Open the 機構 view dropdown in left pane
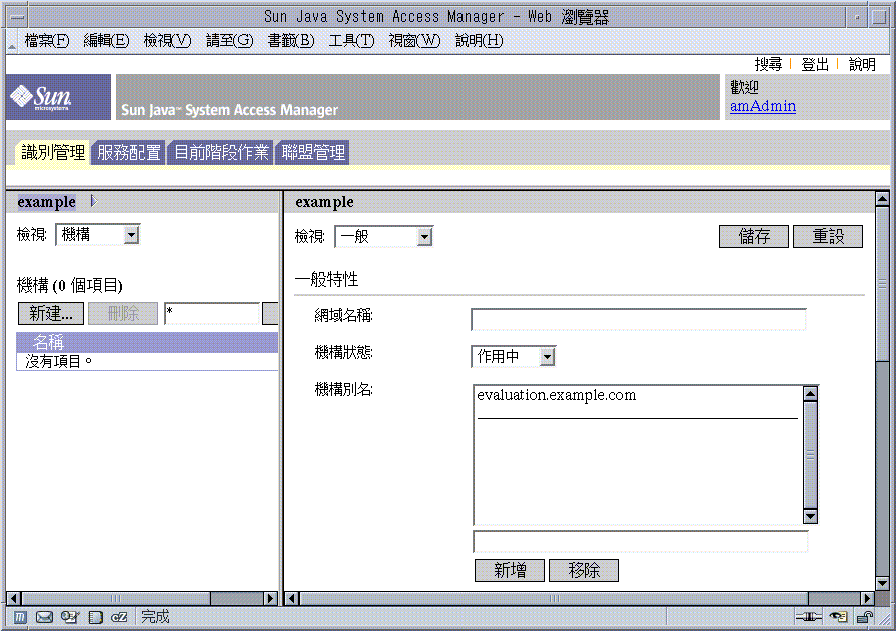896x631 pixels. coord(98,234)
